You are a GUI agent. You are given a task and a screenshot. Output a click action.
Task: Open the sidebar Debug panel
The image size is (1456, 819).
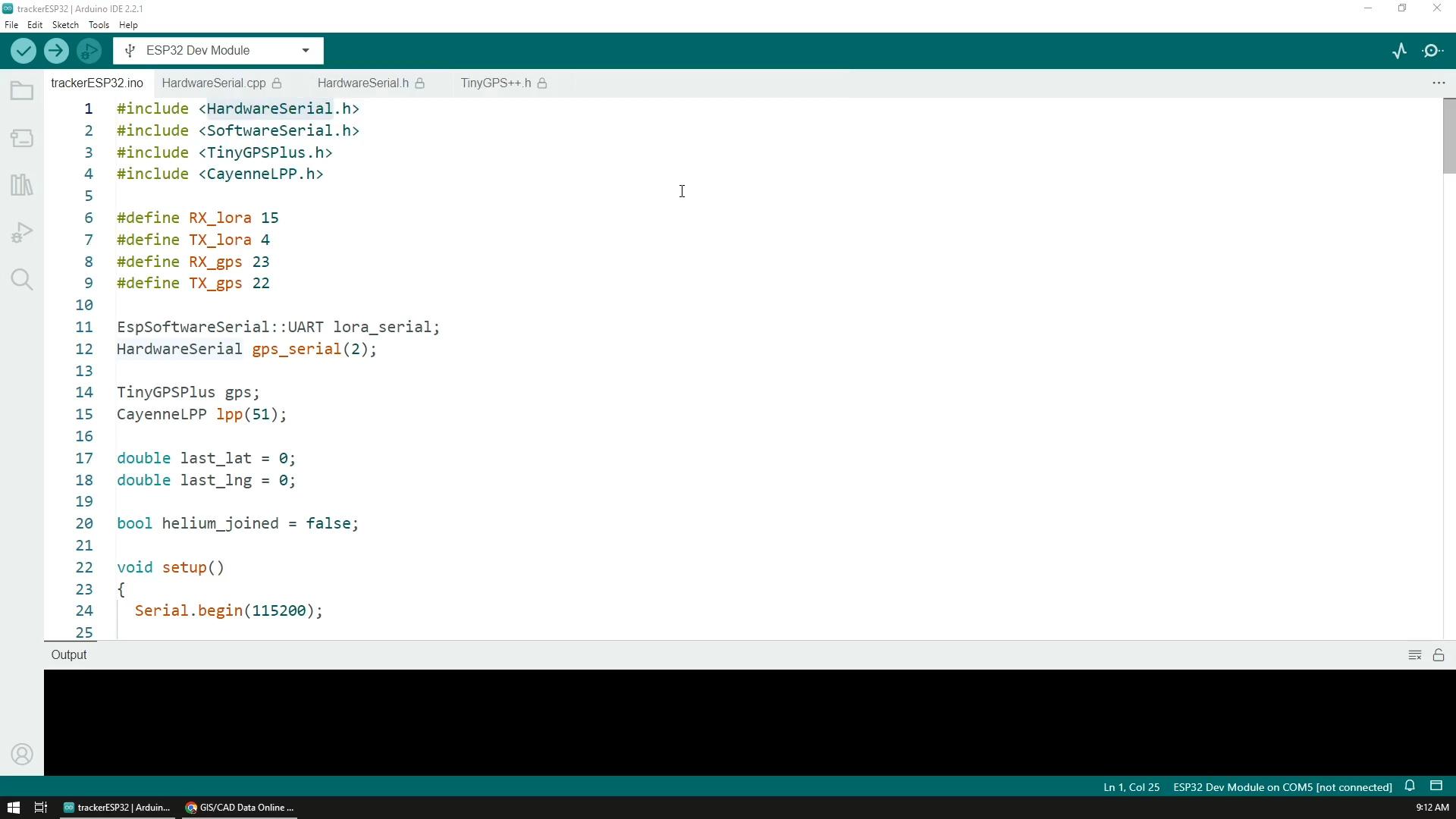click(22, 232)
